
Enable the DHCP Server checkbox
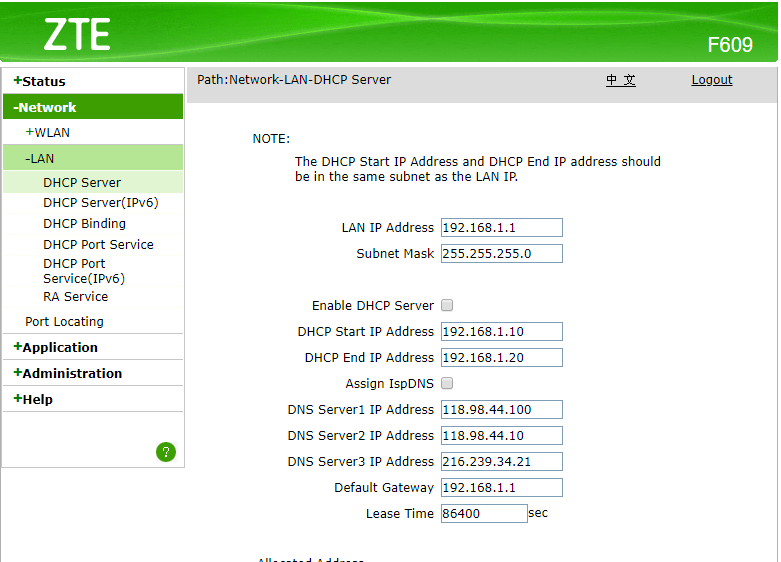447,305
